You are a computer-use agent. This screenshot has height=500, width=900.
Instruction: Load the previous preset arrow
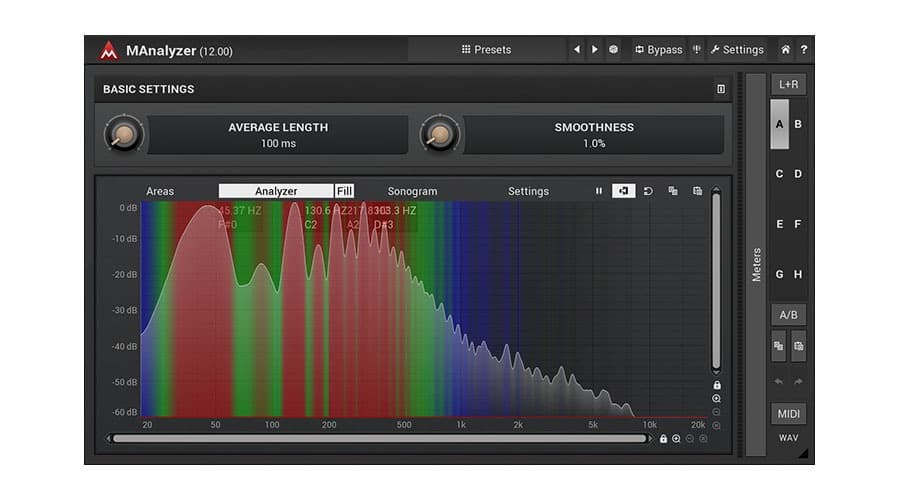(x=577, y=49)
